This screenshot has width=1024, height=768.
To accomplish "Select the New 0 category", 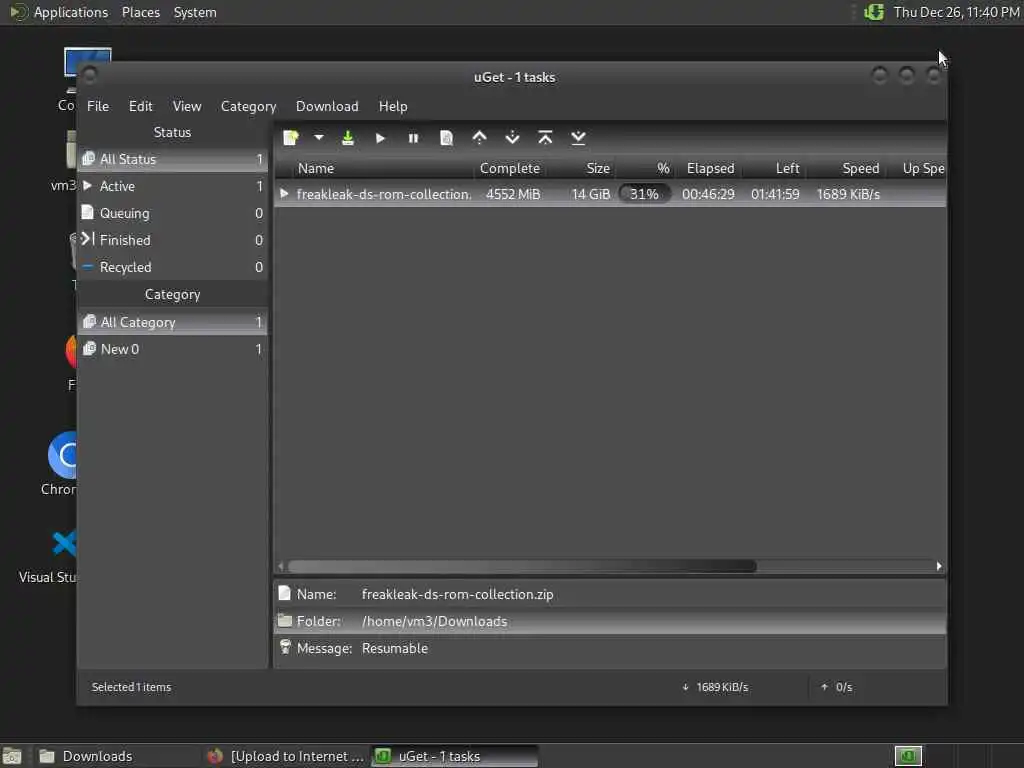I will pos(172,349).
